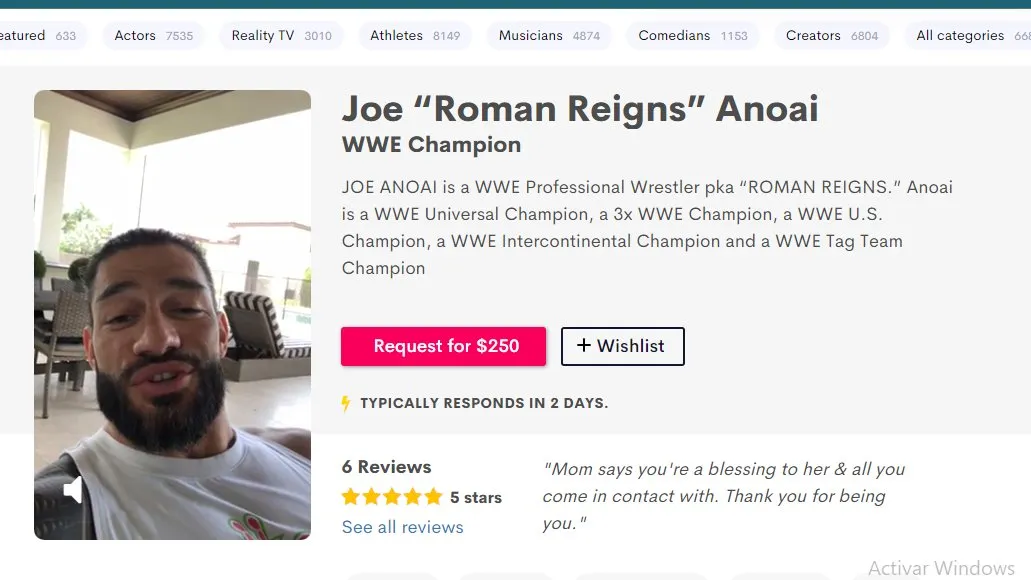Browse the Athletes category
This screenshot has height=580, width=1031.
(415, 36)
